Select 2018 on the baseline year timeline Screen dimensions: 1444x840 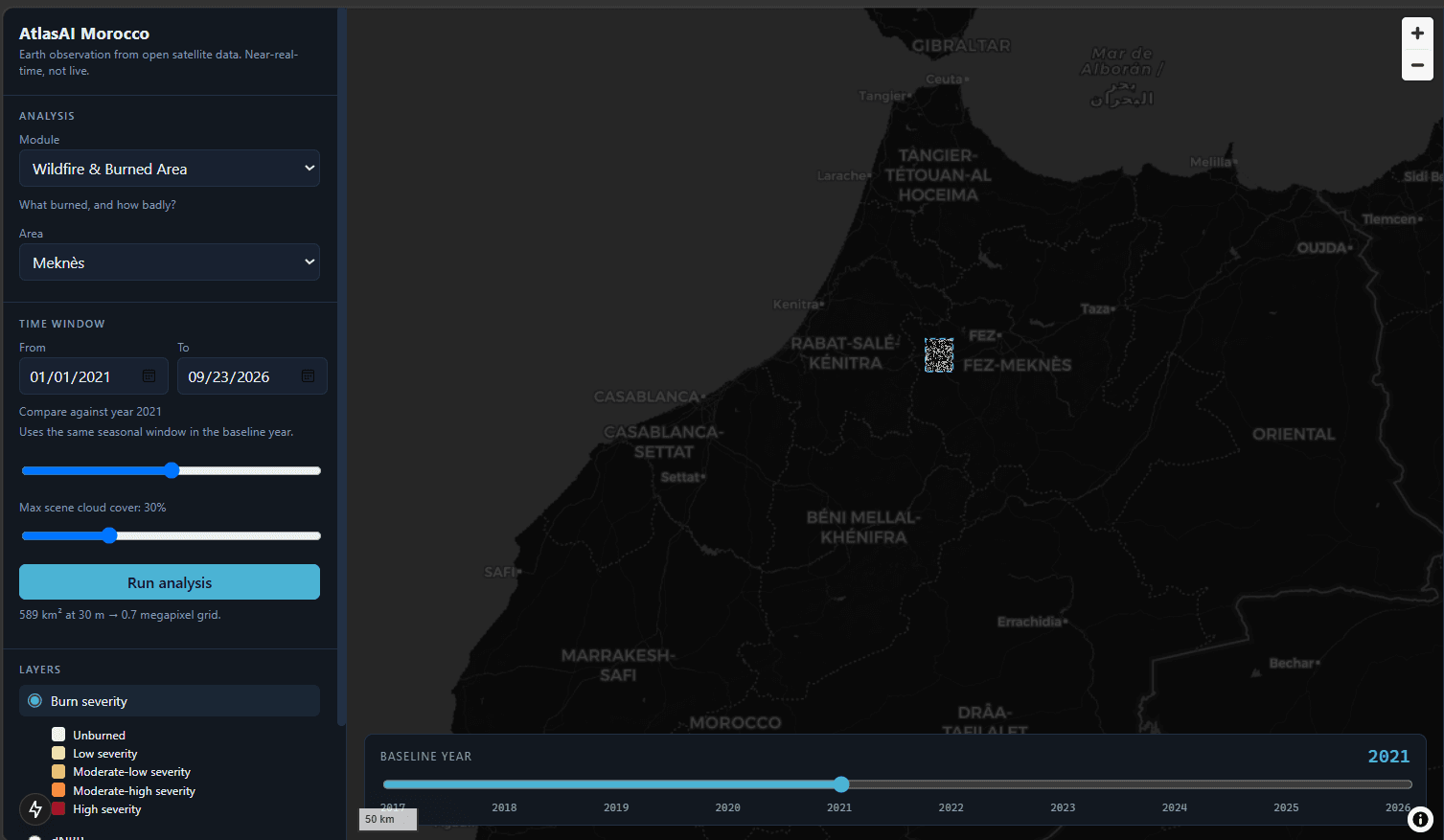click(504, 807)
